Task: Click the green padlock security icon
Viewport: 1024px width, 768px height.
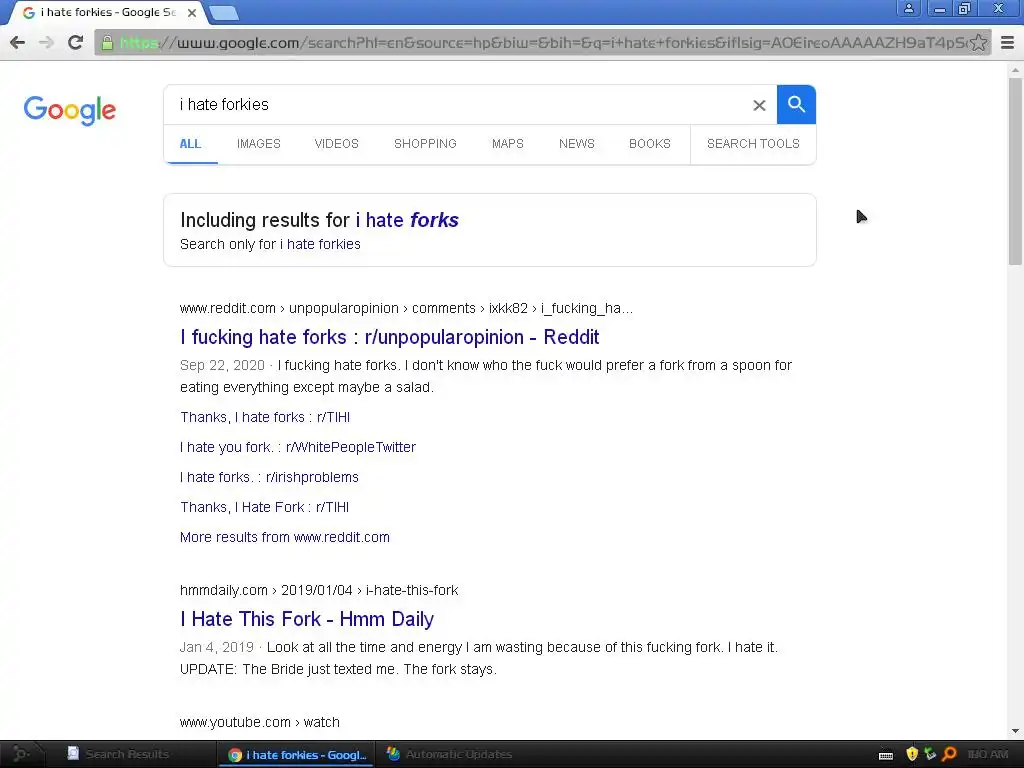Action: point(107,43)
